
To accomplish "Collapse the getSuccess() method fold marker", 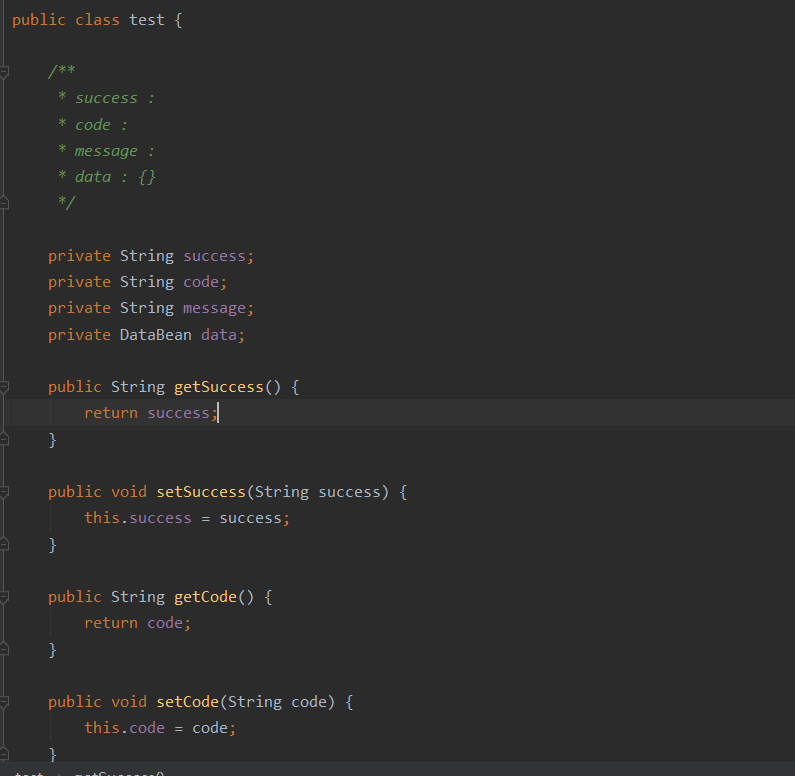I will click(4, 387).
